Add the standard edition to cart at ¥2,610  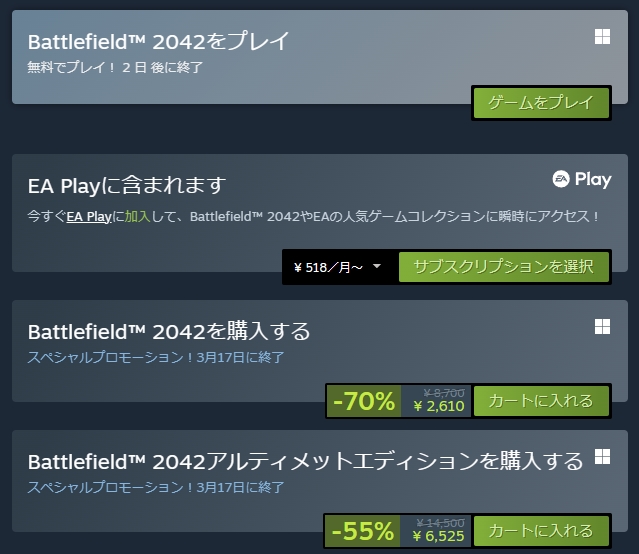tap(540, 401)
